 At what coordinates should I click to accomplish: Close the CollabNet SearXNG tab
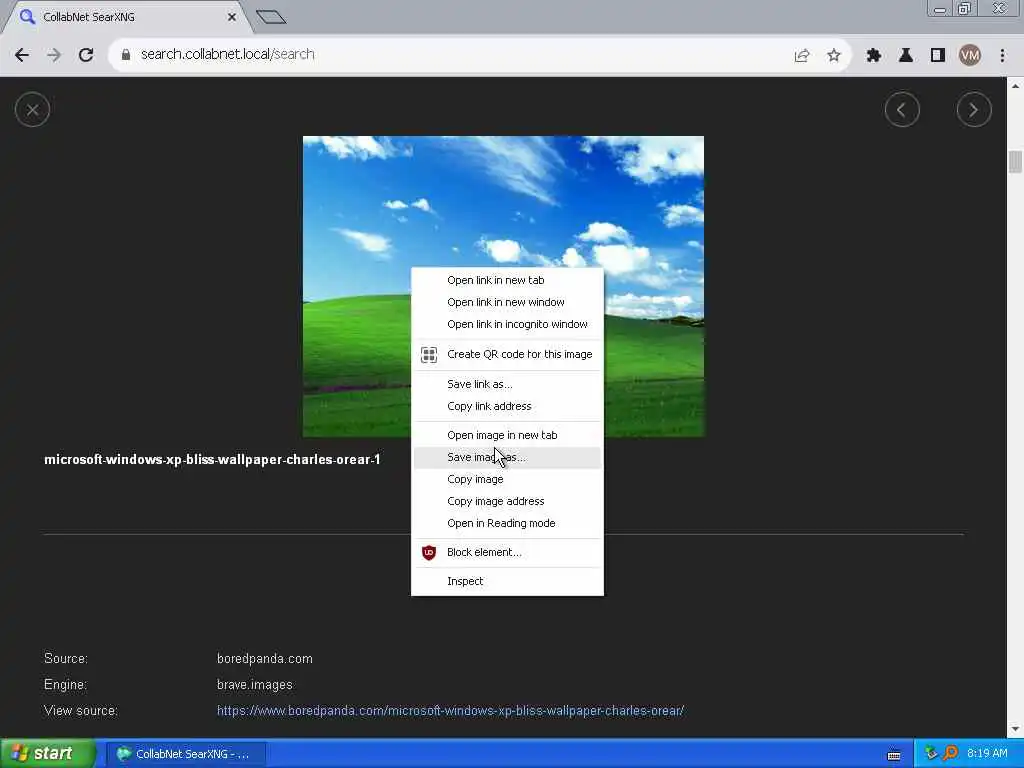pos(232,17)
